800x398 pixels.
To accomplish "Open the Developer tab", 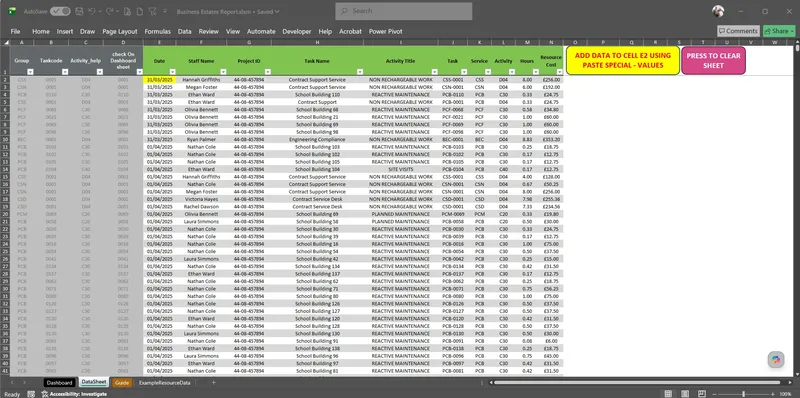I will point(296,31).
